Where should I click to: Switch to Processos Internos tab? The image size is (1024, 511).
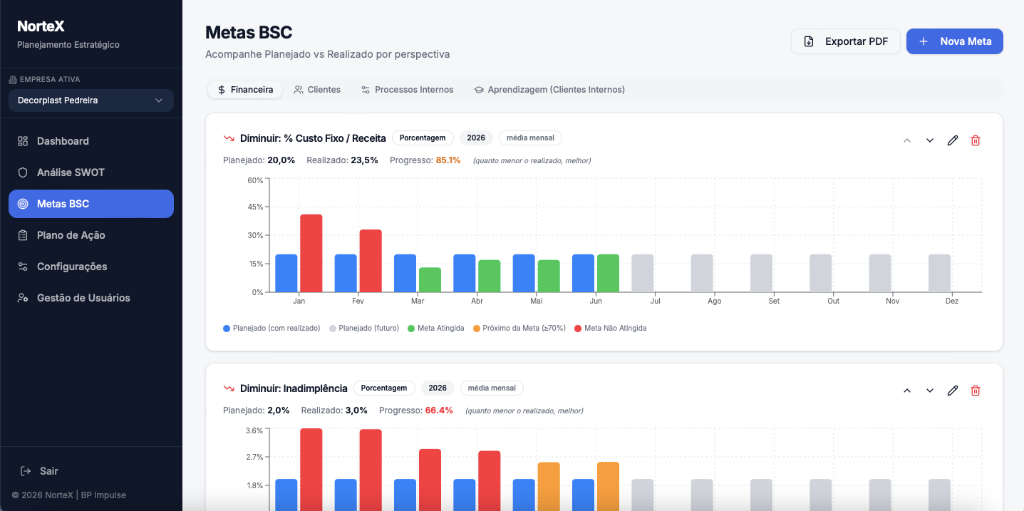(407, 90)
